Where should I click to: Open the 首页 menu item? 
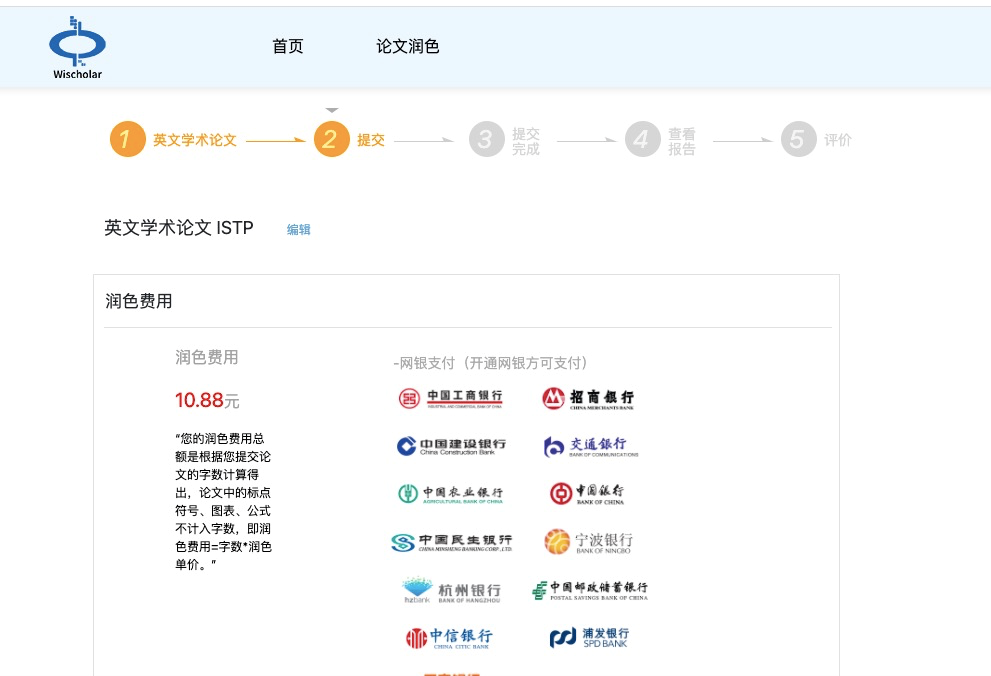pos(288,47)
